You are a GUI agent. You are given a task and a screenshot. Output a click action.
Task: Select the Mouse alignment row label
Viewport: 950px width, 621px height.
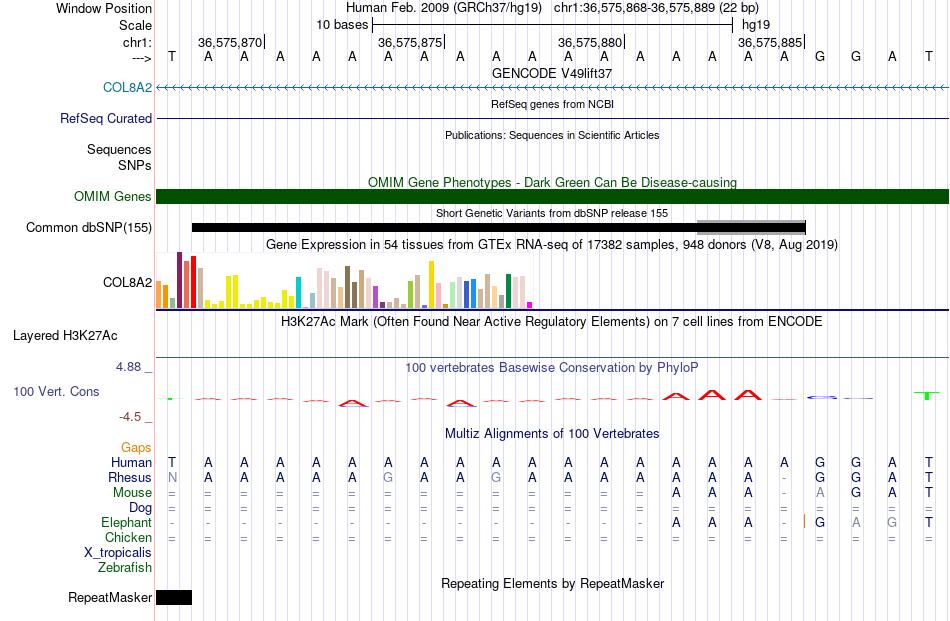[x=132, y=493]
